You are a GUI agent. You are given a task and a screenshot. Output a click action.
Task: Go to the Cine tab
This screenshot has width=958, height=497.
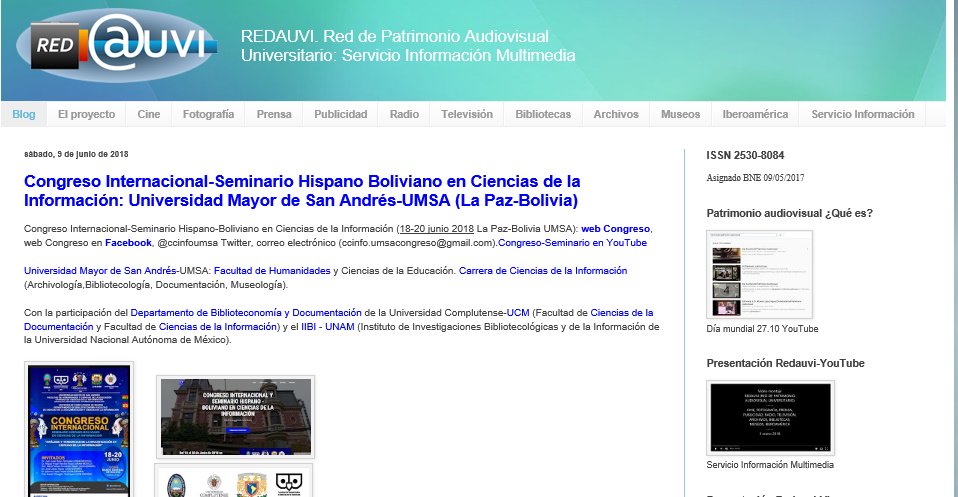148,114
